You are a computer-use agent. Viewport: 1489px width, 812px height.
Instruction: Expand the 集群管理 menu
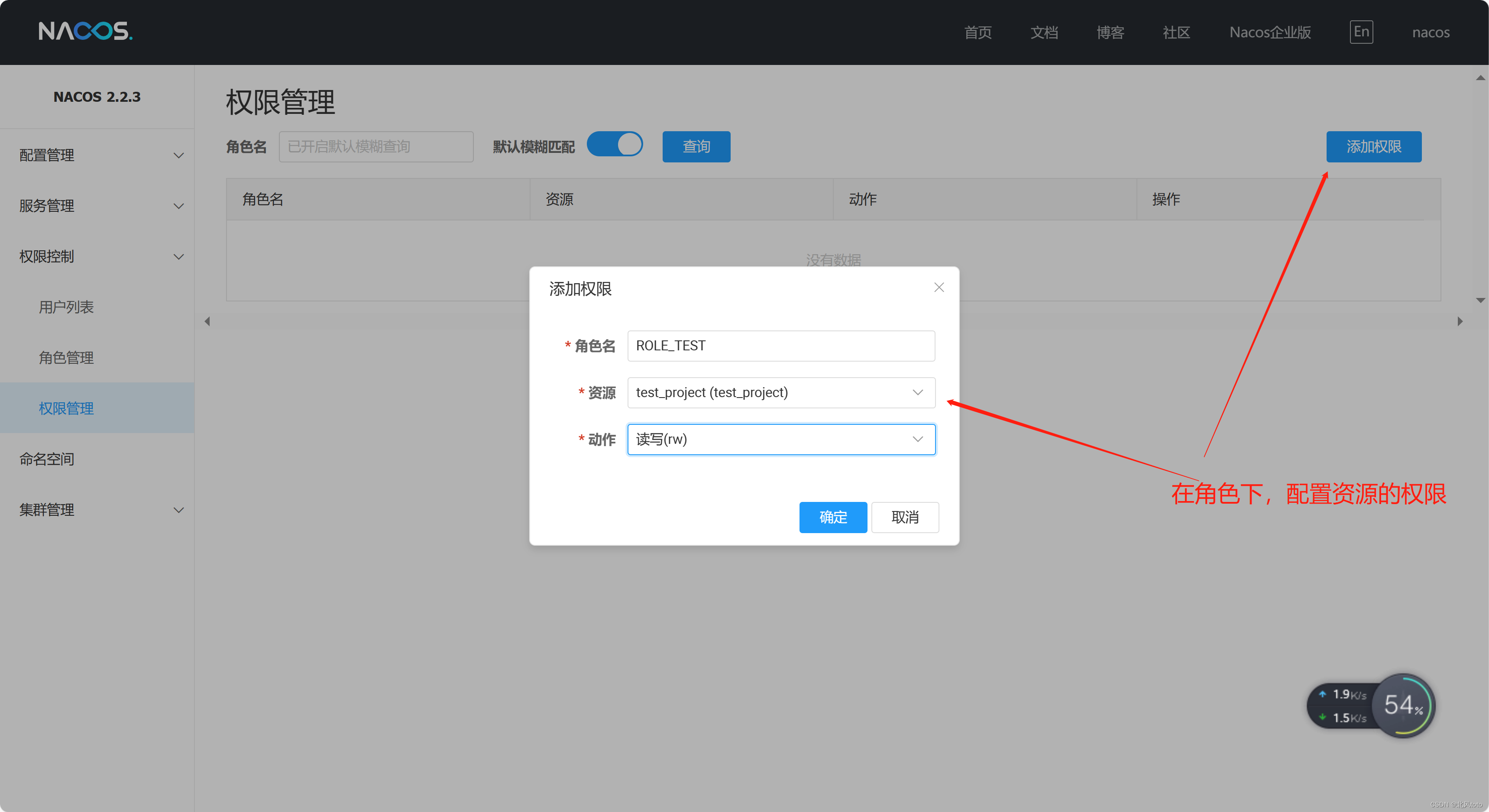point(97,510)
